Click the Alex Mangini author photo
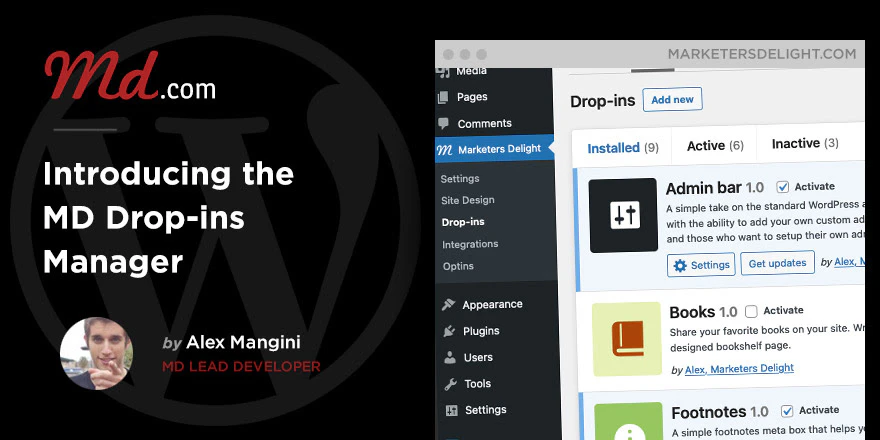 [x=97, y=353]
